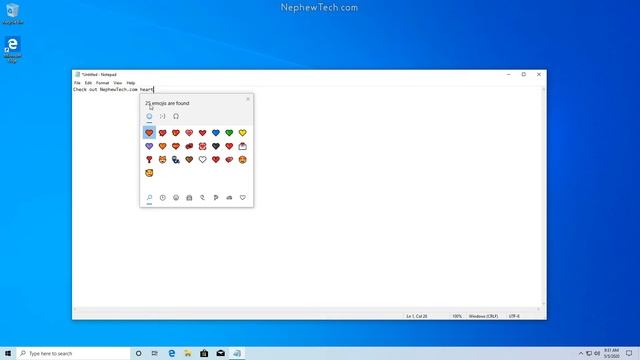The width and height of the screenshot is (640, 360).
Task: Click the 'Ln 1, Col 20' status entry
Action: (417, 316)
